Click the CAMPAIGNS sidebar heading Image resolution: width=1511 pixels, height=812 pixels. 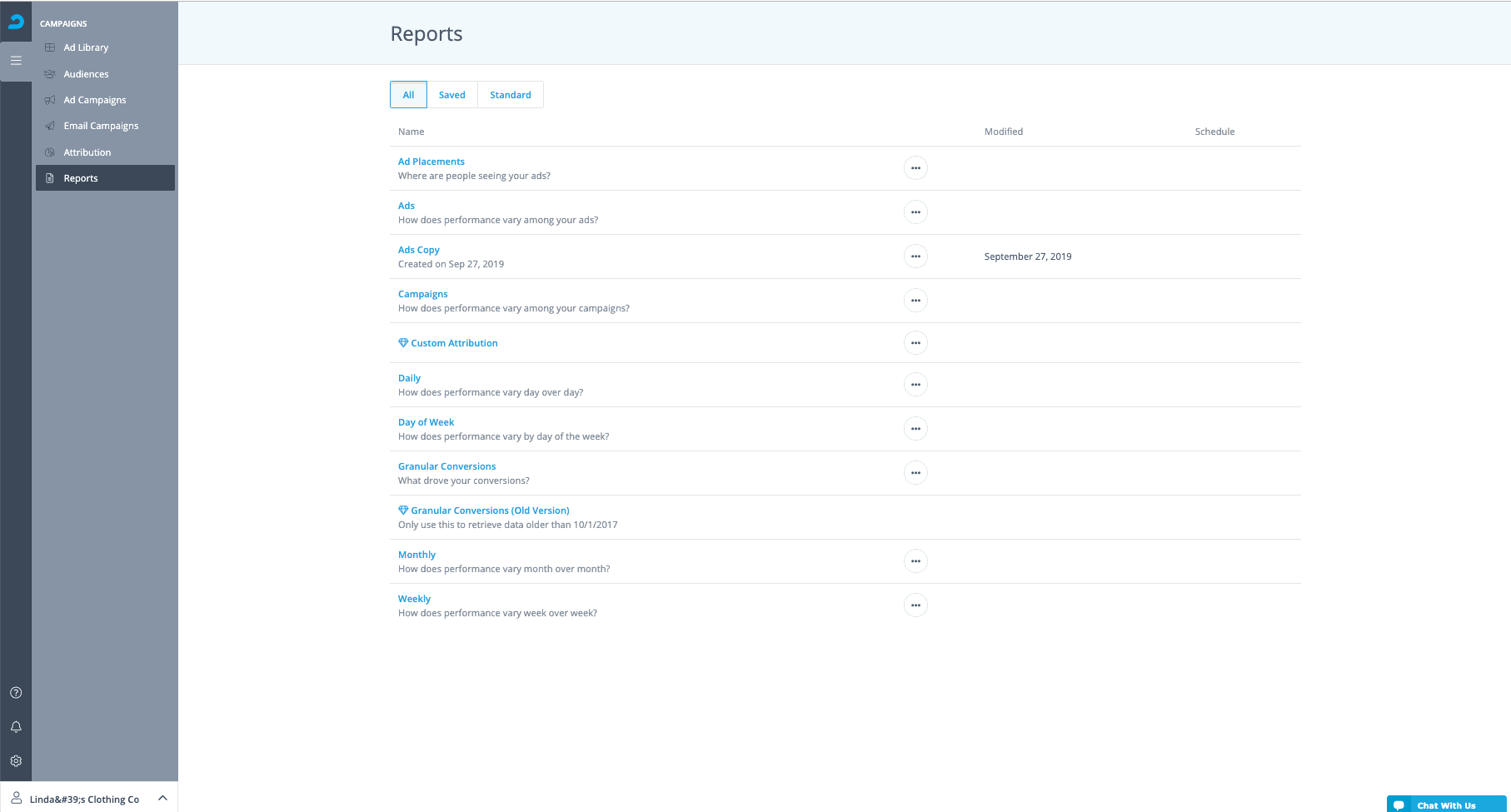63,23
